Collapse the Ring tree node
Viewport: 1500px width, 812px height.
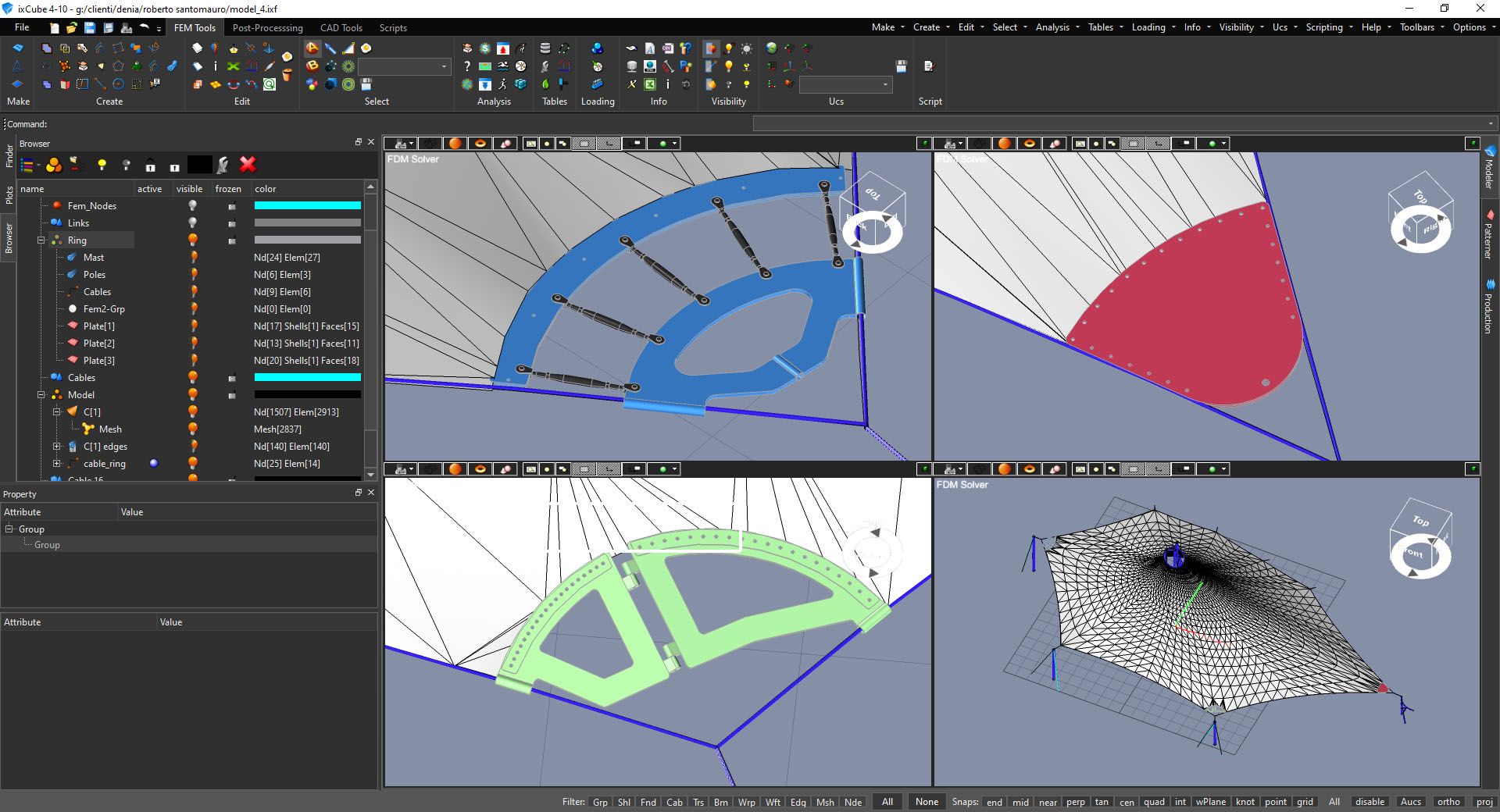pos(41,240)
